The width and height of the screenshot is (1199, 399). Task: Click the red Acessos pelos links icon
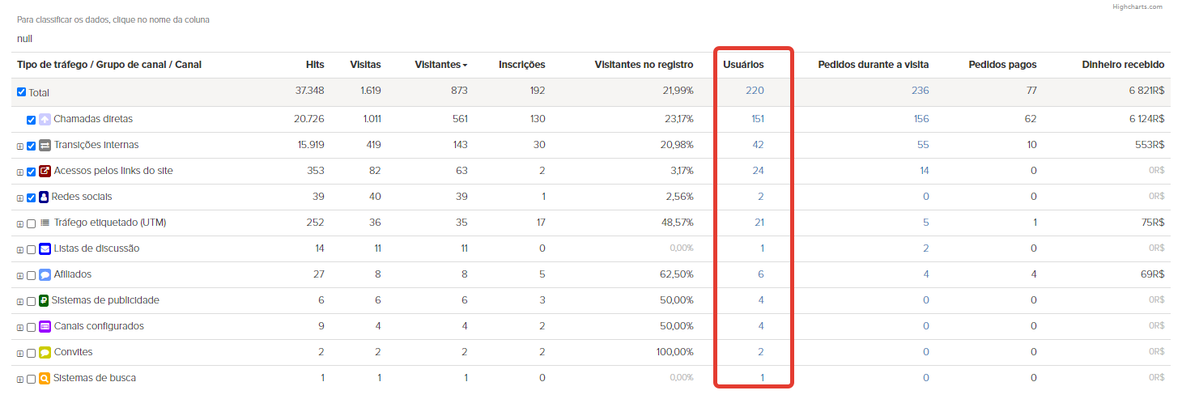[45, 171]
